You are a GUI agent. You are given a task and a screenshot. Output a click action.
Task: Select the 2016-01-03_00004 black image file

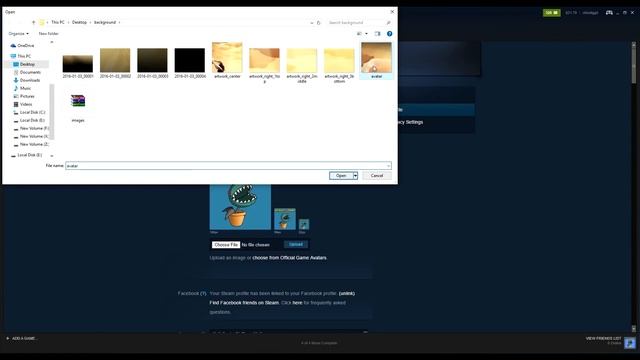190,62
